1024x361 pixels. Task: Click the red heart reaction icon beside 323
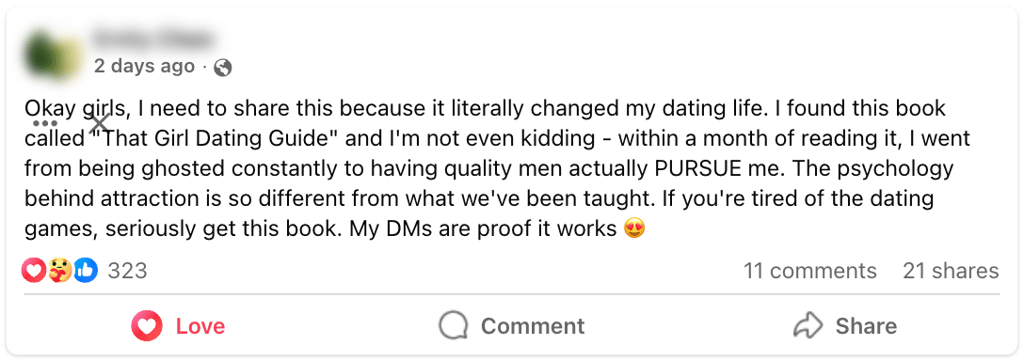coord(34,270)
